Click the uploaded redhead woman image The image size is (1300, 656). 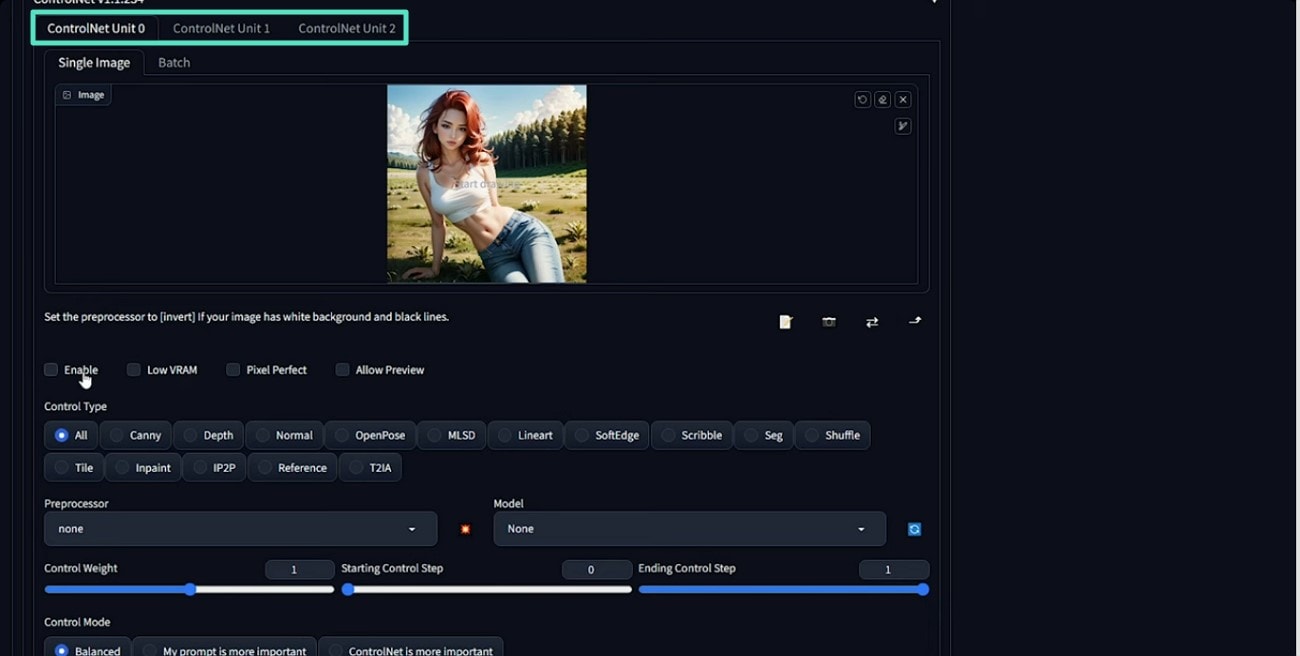(487, 184)
